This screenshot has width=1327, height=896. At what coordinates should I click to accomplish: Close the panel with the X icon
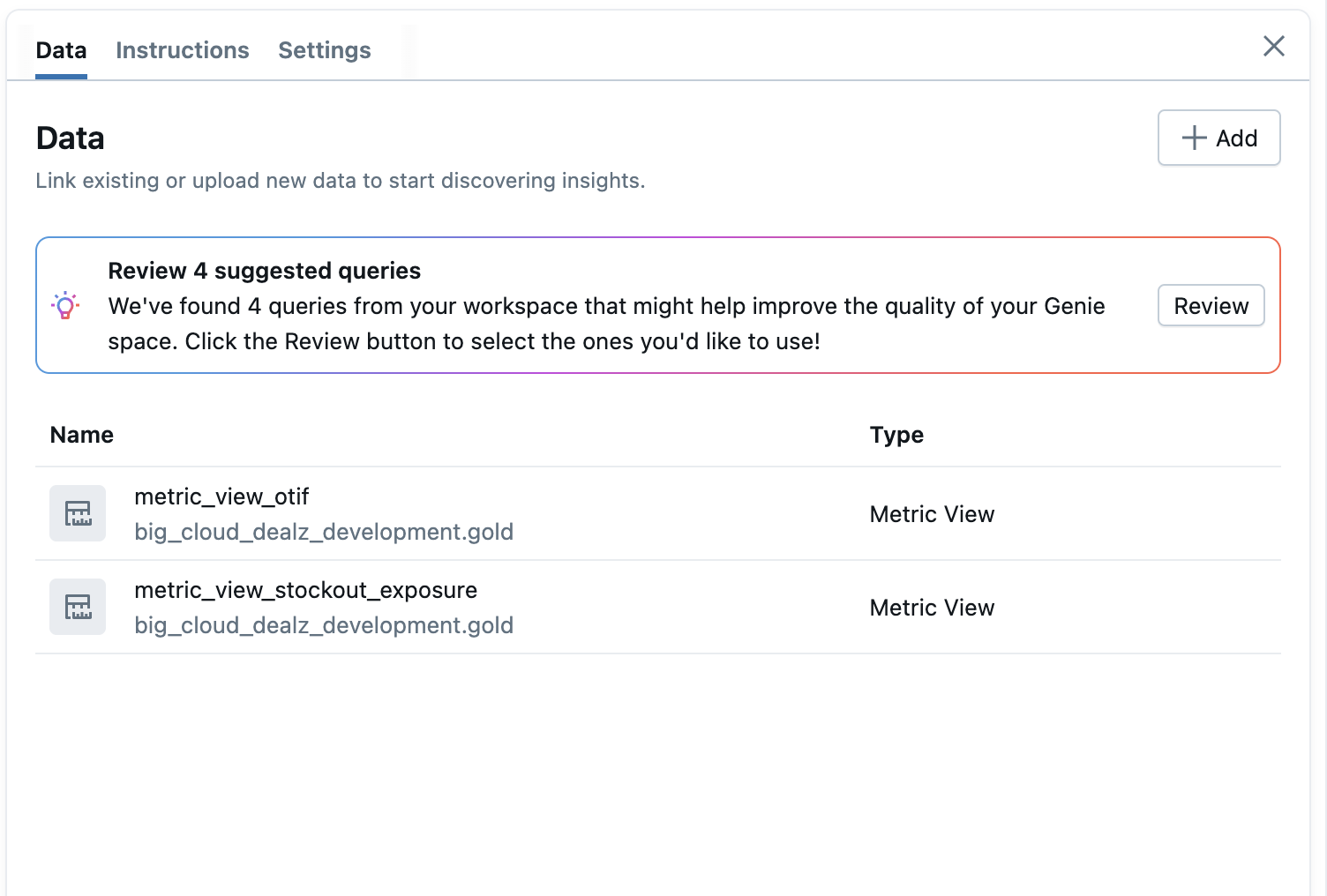(1273, 46)
